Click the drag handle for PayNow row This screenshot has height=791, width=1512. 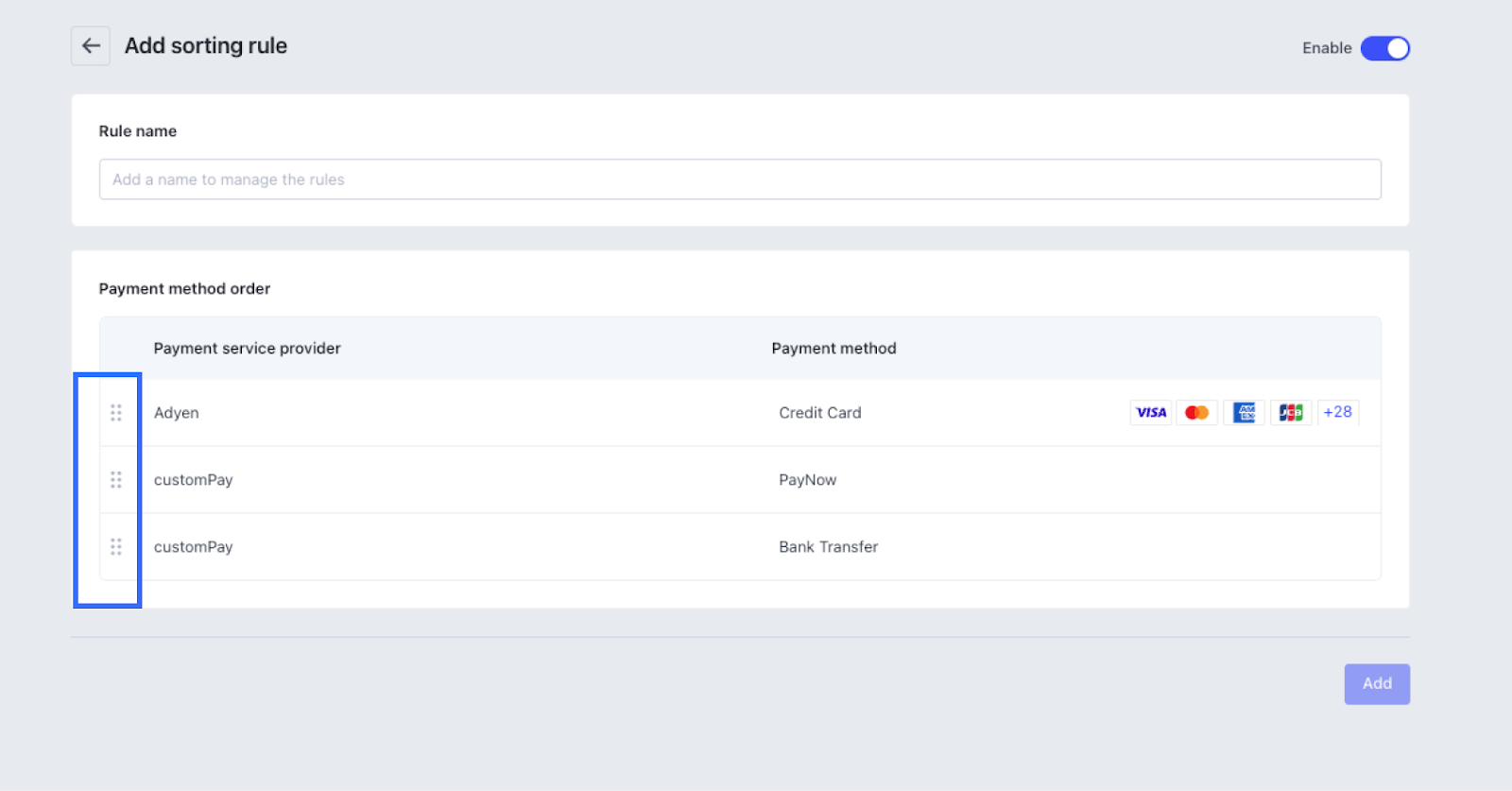tap(116, 480)
